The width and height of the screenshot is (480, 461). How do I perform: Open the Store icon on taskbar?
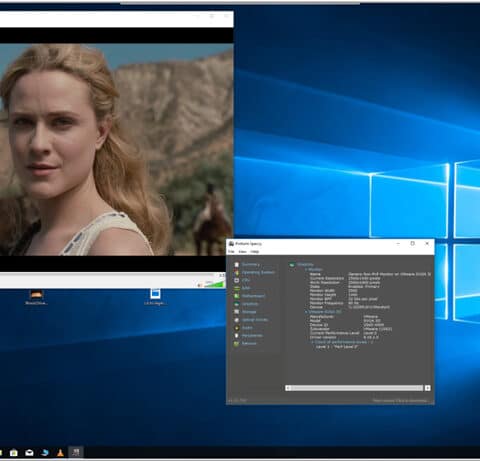pyautogui.click(x=14, y=452)
